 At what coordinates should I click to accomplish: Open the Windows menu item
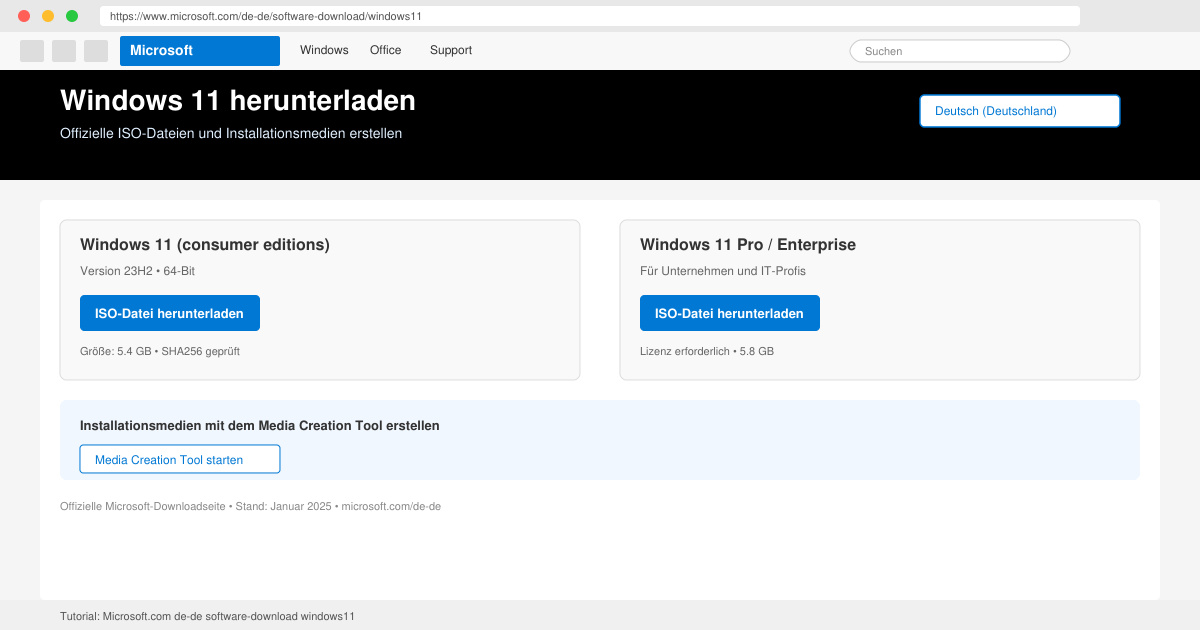coord(324,50)
